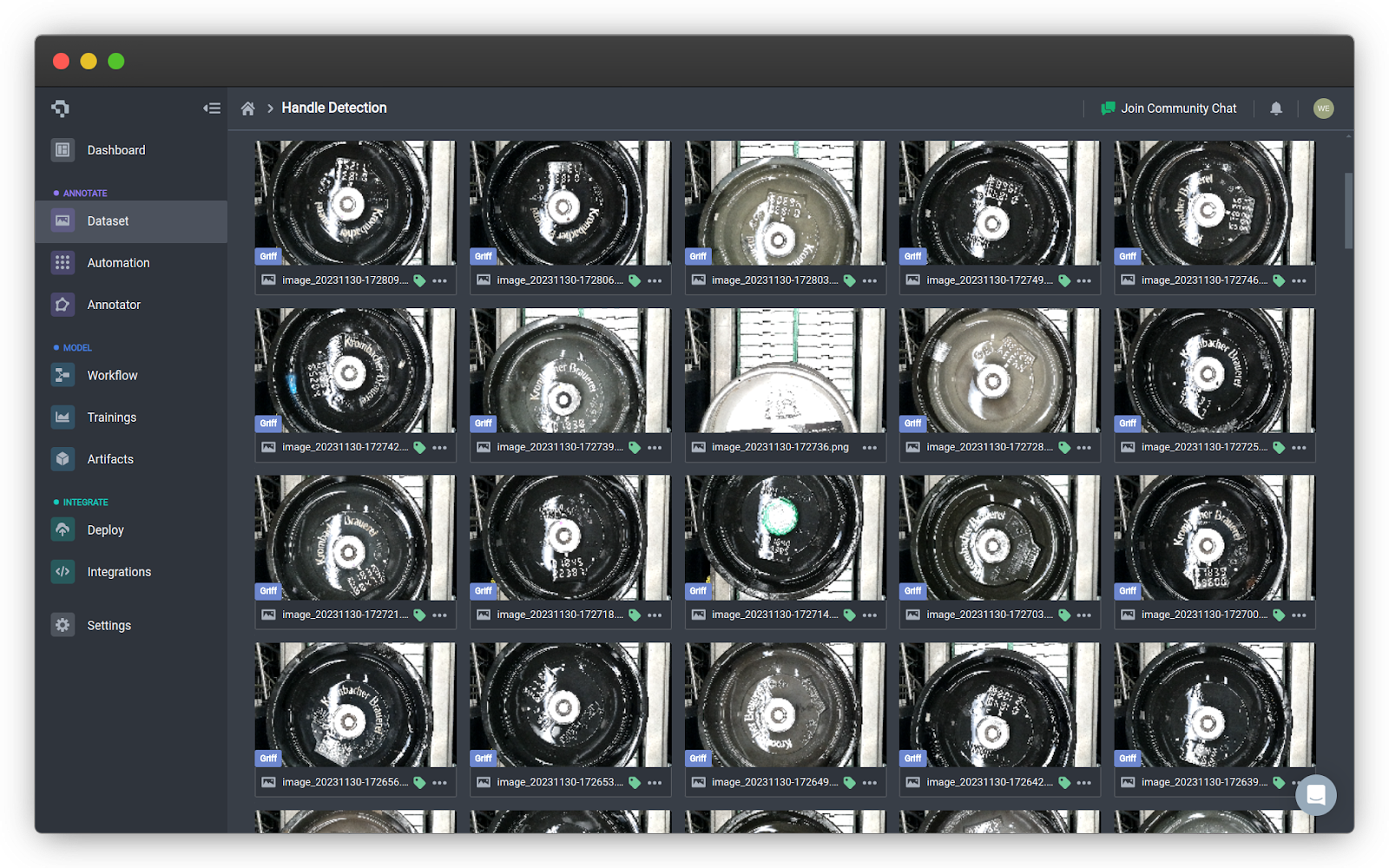Open the Annotator tool

(x=114, y=305)
